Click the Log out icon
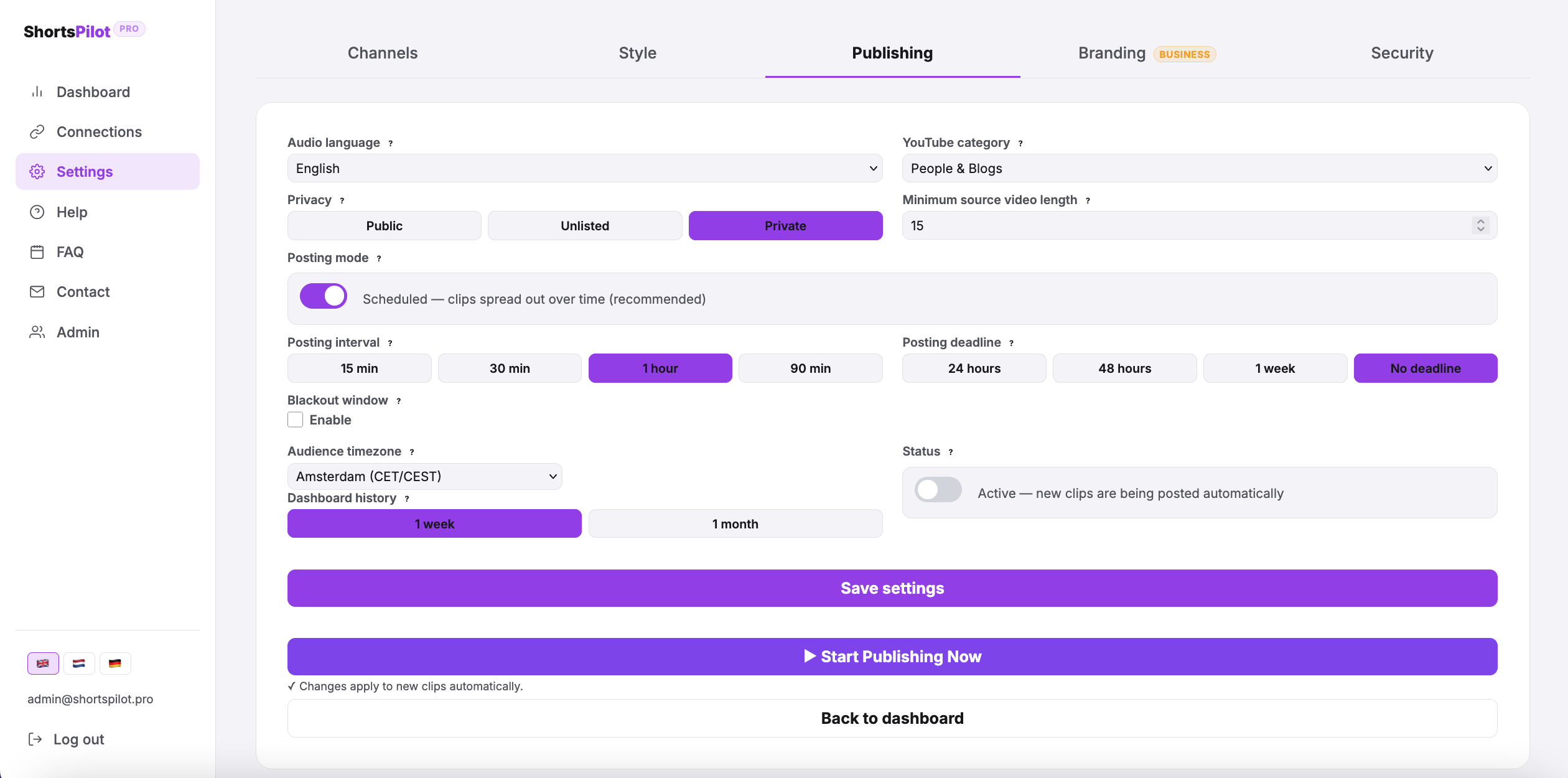The height and width of the screenshot is (778, 1568). [x=37, y=738]
